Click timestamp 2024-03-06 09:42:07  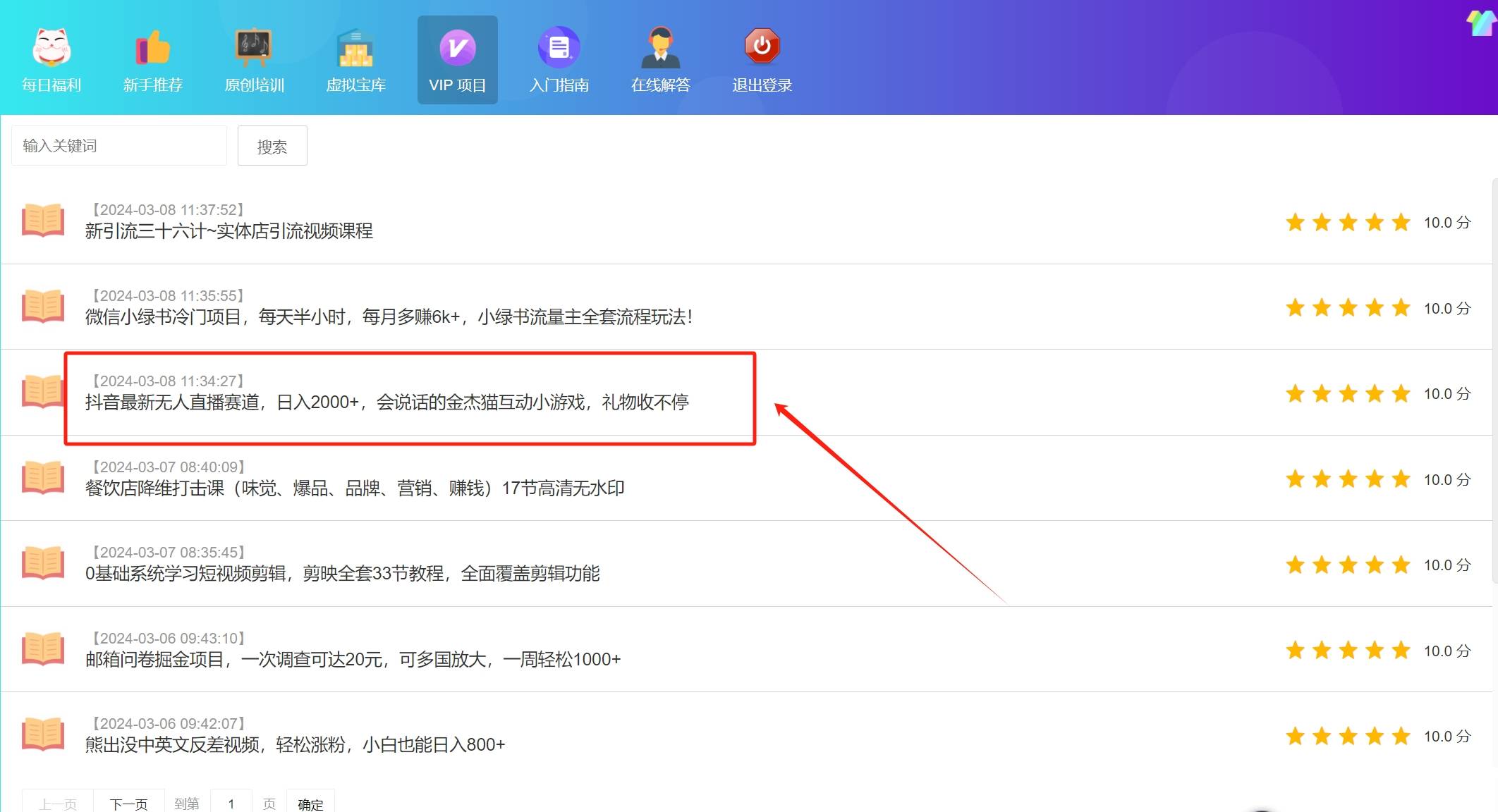pos(169,724)
